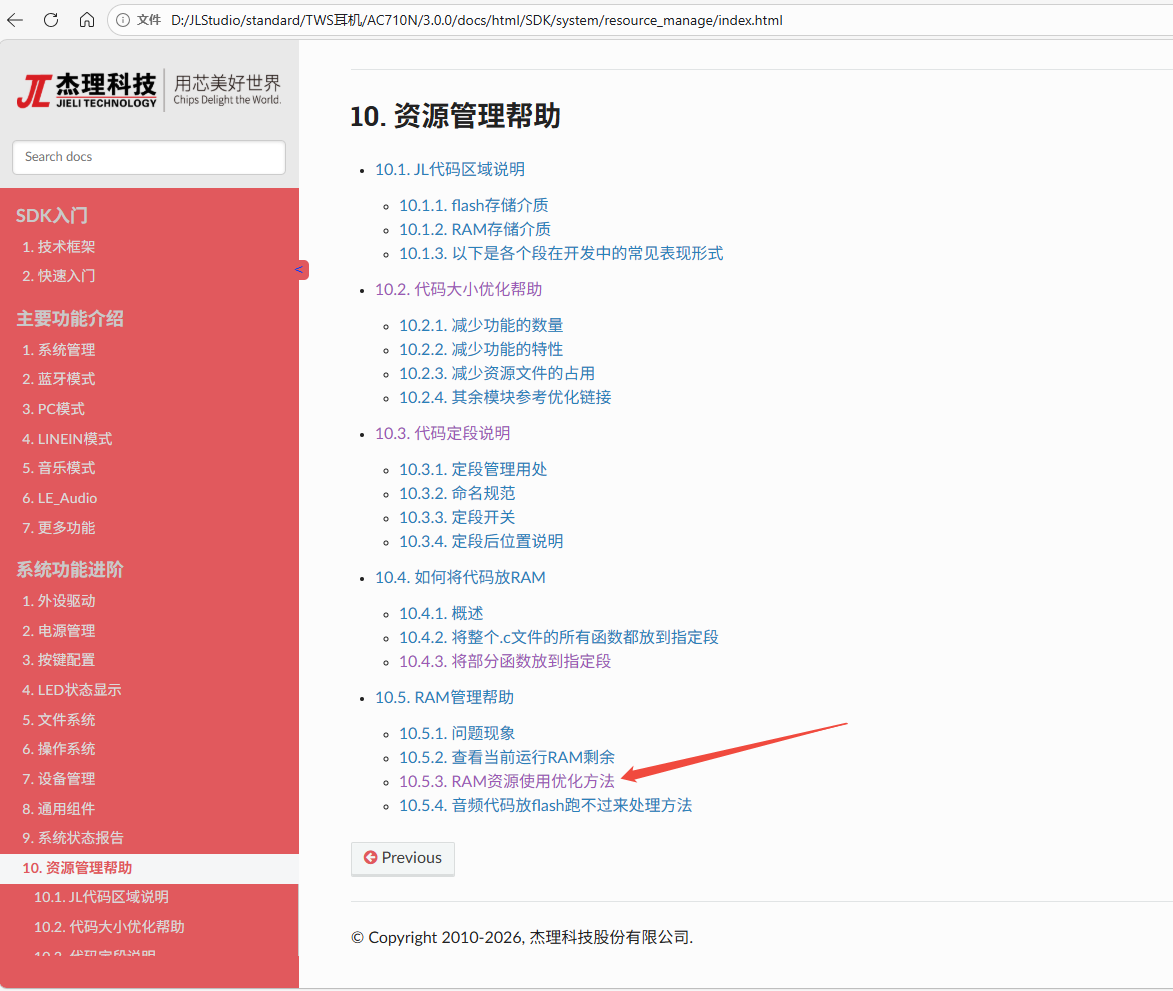Click the browser back arrow

point(15,20)
